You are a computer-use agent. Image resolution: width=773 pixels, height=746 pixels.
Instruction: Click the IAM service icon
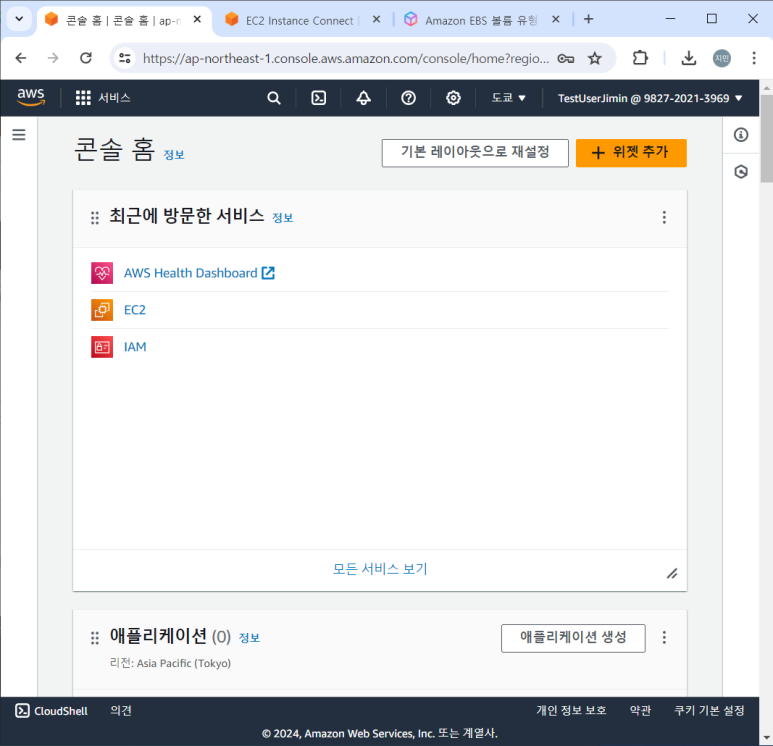point(102,347)
